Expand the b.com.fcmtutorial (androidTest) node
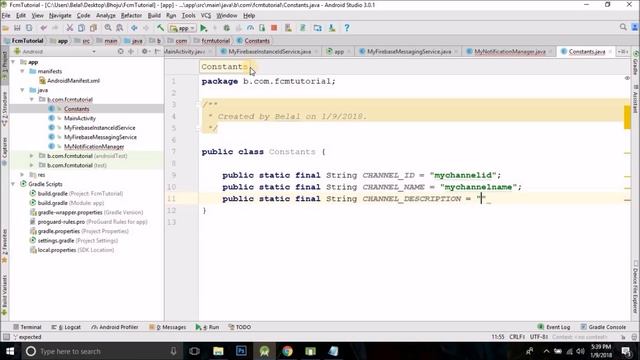640x360 pixels. pyautogui.click(x=32, y=156)
